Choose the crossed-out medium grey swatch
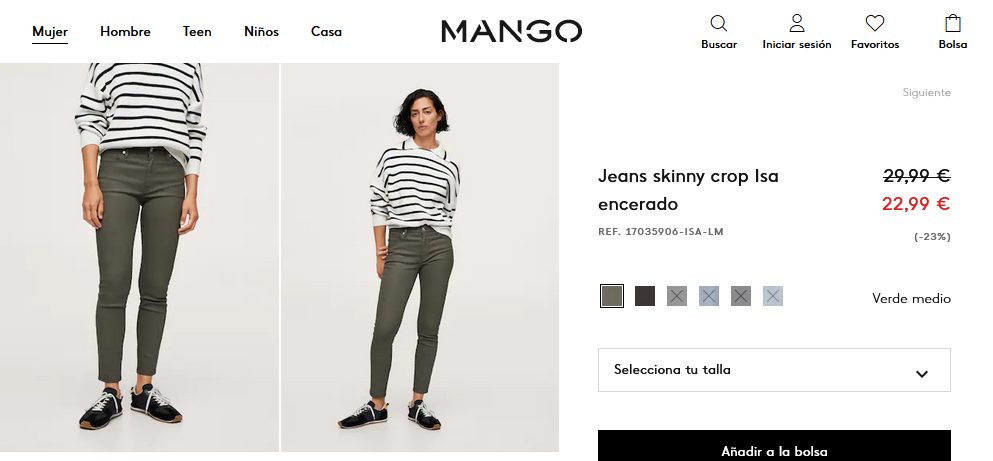Image resolution: width=993 pixels, height=461 pixels. [677, 296]
